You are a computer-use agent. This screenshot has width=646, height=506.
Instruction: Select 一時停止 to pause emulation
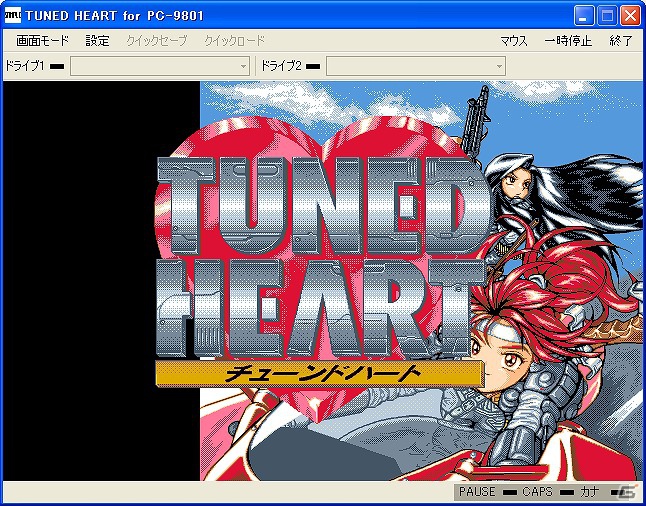click(x=568, y=41)
